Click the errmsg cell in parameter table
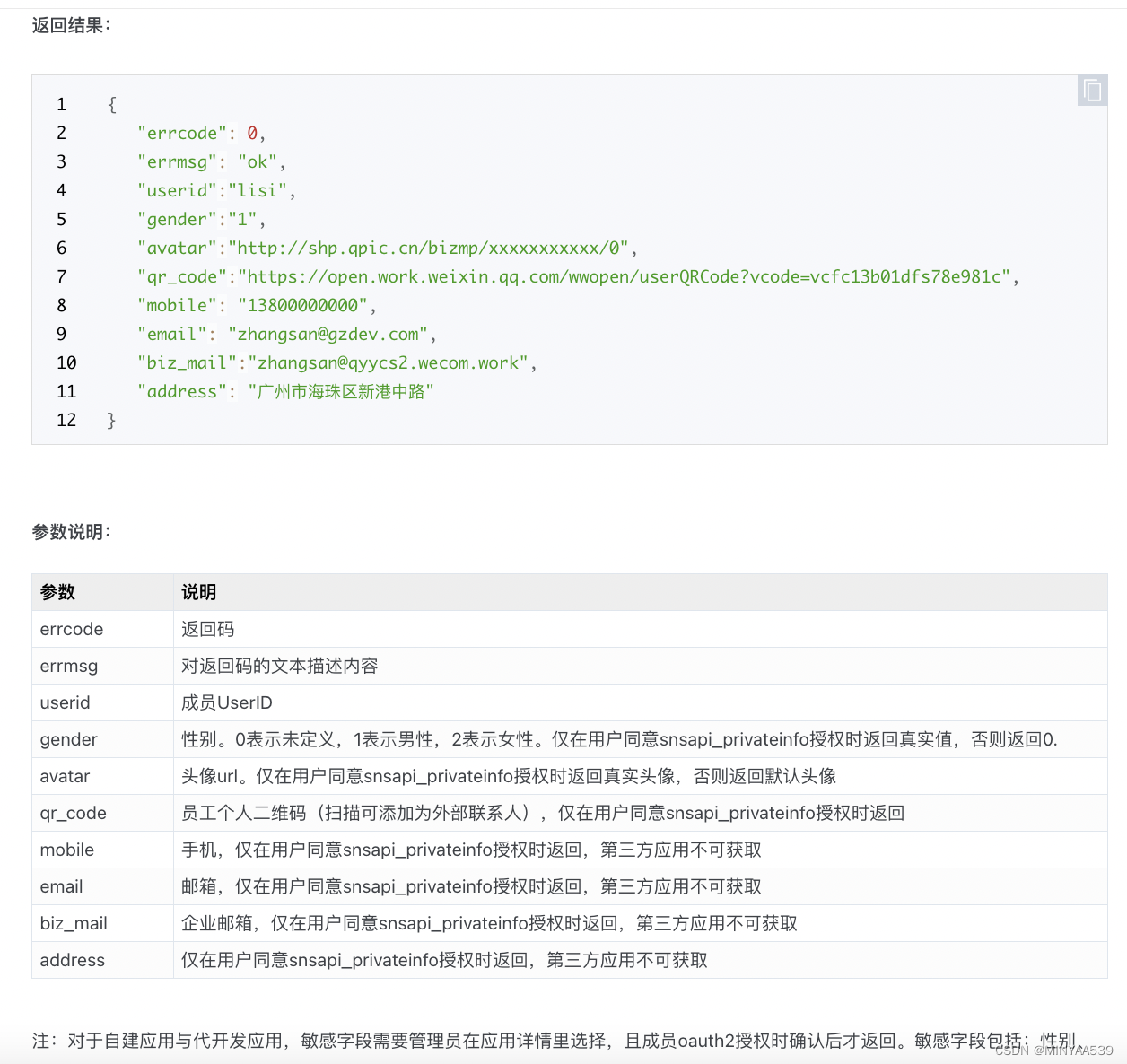The height and width of the screenshot is (1064, 1127). click(x=102, y=666)
